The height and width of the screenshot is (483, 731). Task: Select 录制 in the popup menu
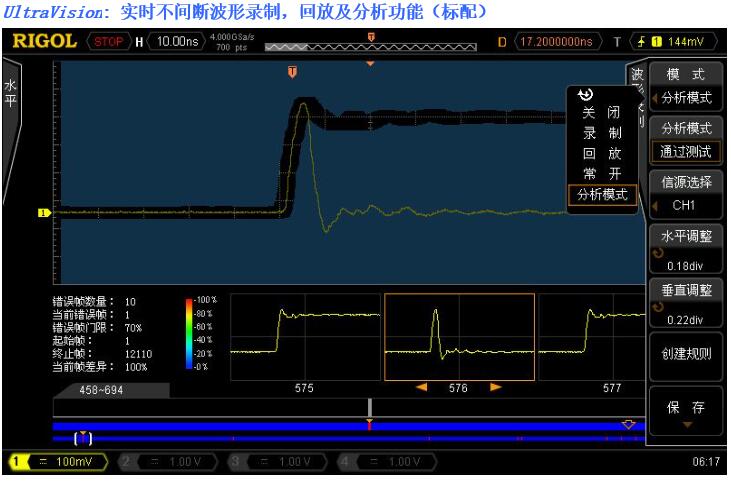click(602, 133)
